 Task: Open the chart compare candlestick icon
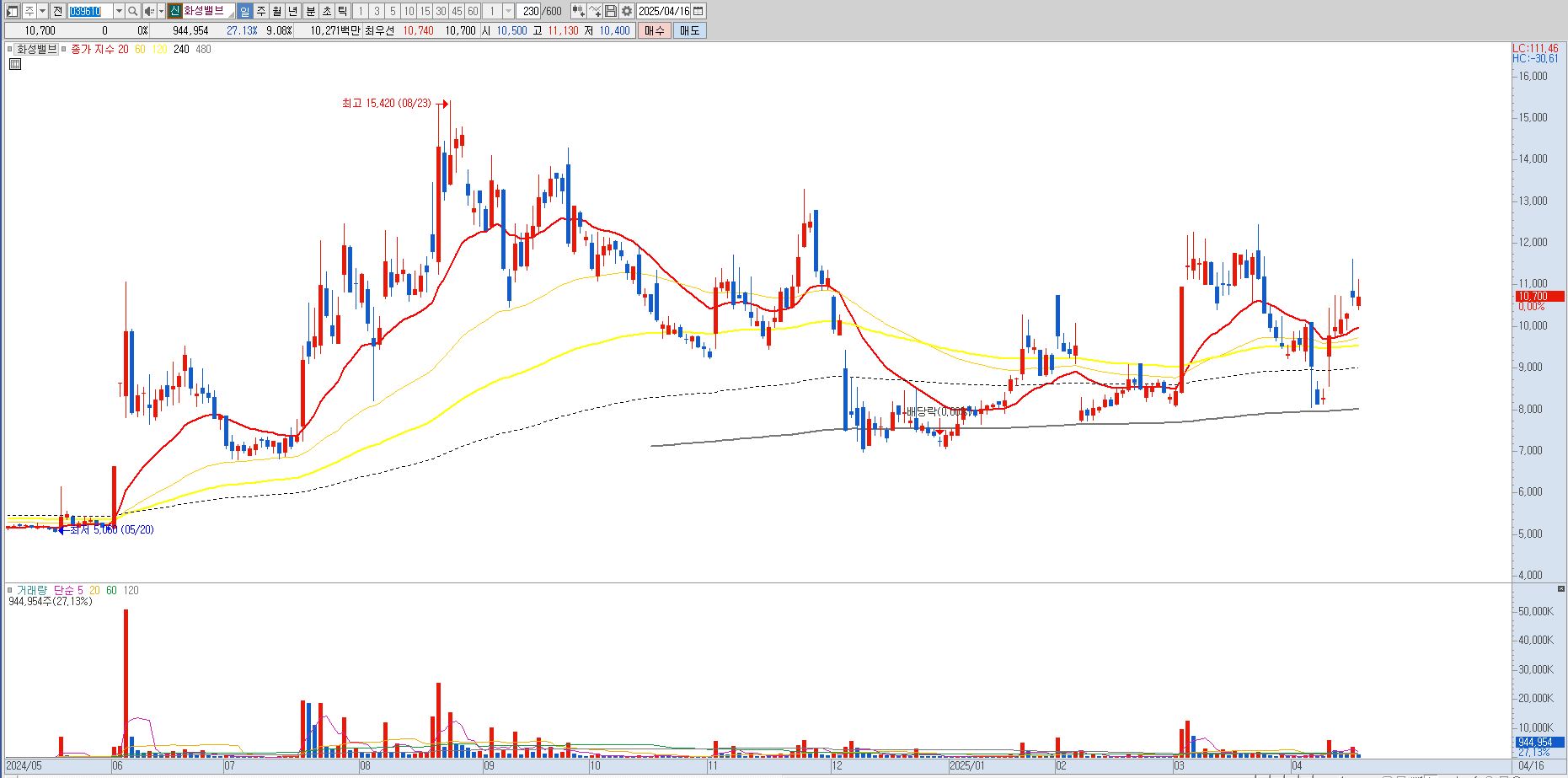pos(578,11)
